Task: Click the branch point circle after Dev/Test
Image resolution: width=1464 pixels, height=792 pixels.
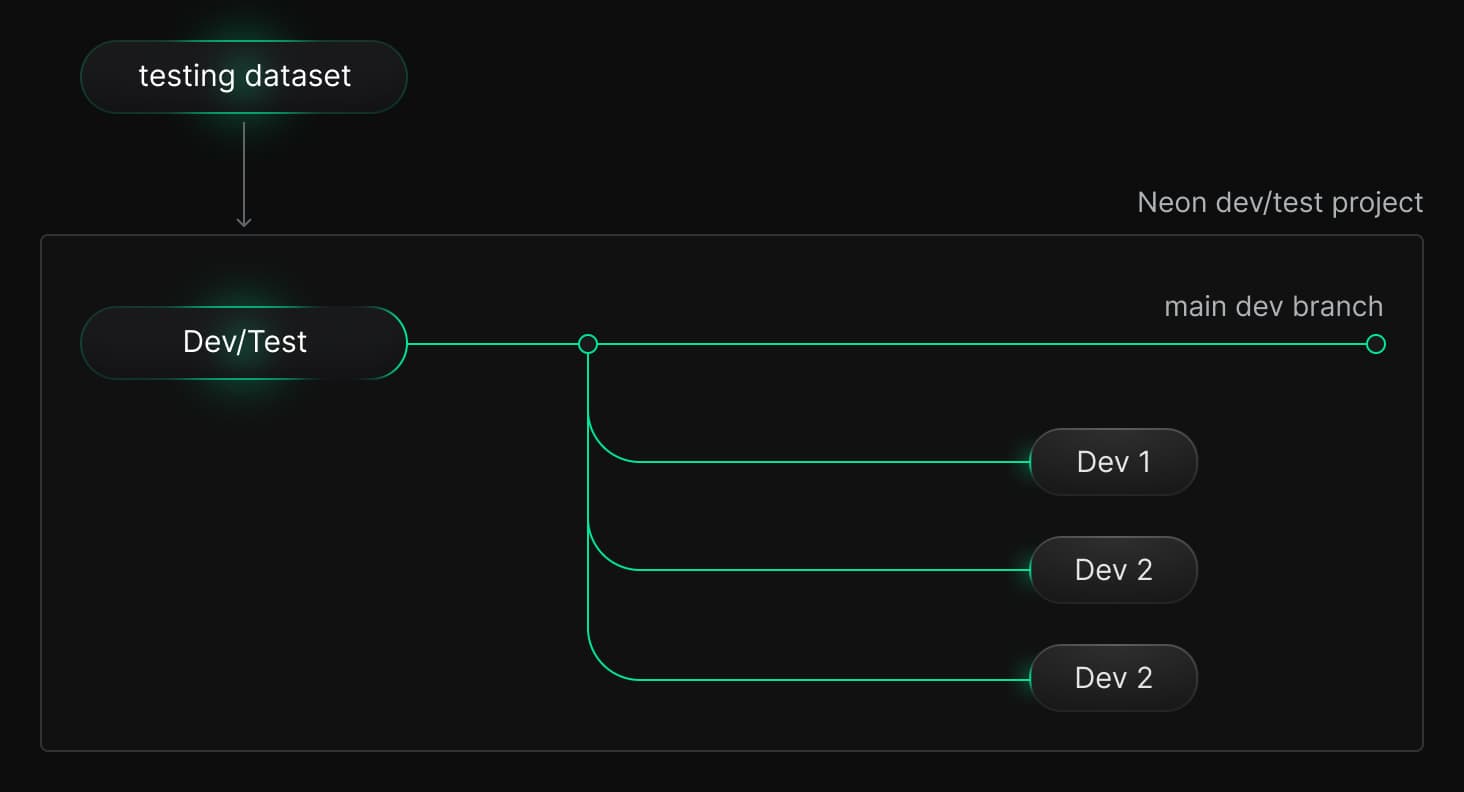Action: 588,344
